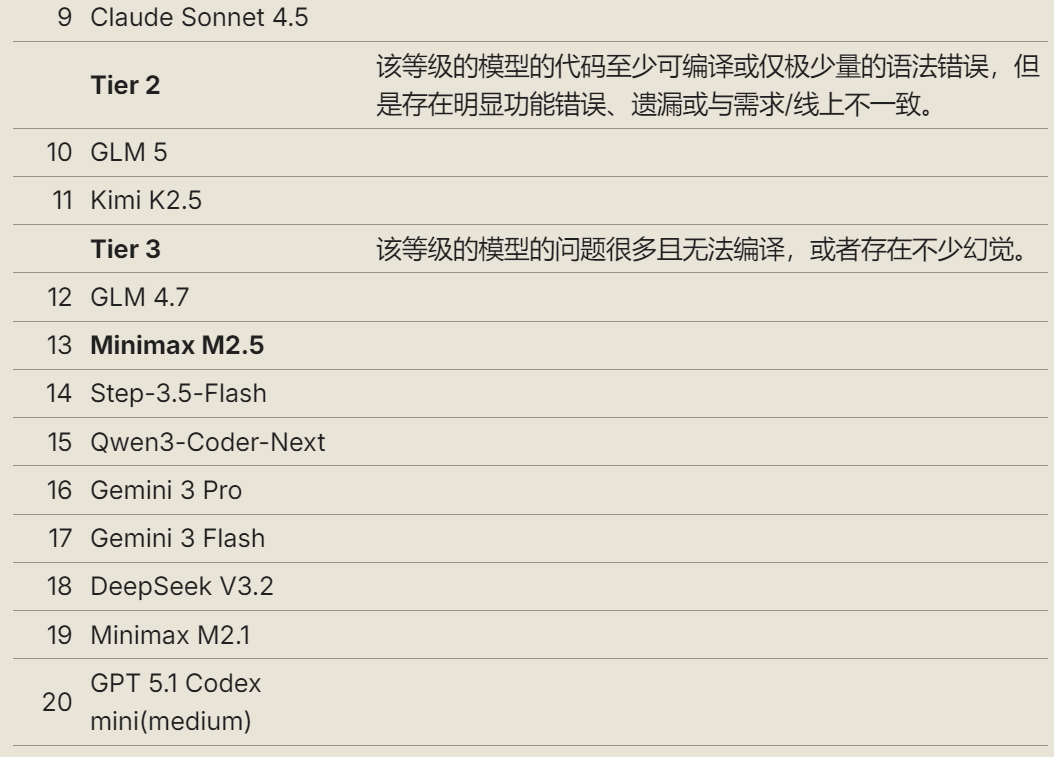Select the GPT 5.1 Codex mini(medium) entry
This screenshot has height=757, width=1054.
click(175, 702)
